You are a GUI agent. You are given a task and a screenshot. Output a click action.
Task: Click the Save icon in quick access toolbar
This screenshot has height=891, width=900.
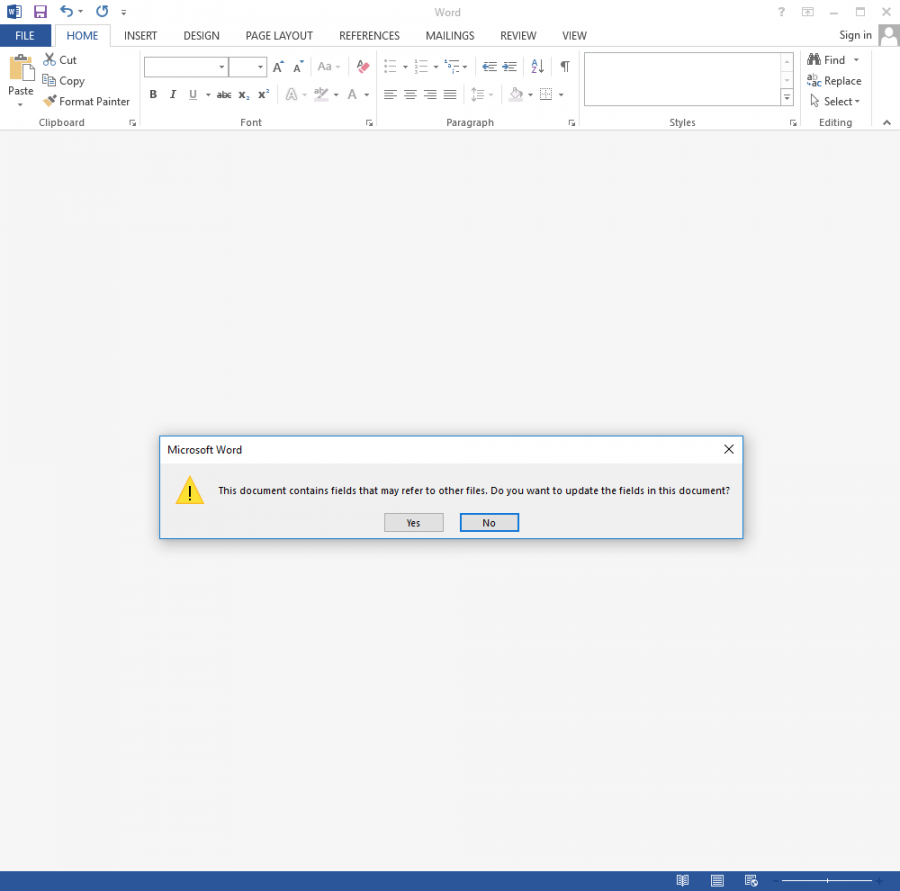click(x=40, y=12)
